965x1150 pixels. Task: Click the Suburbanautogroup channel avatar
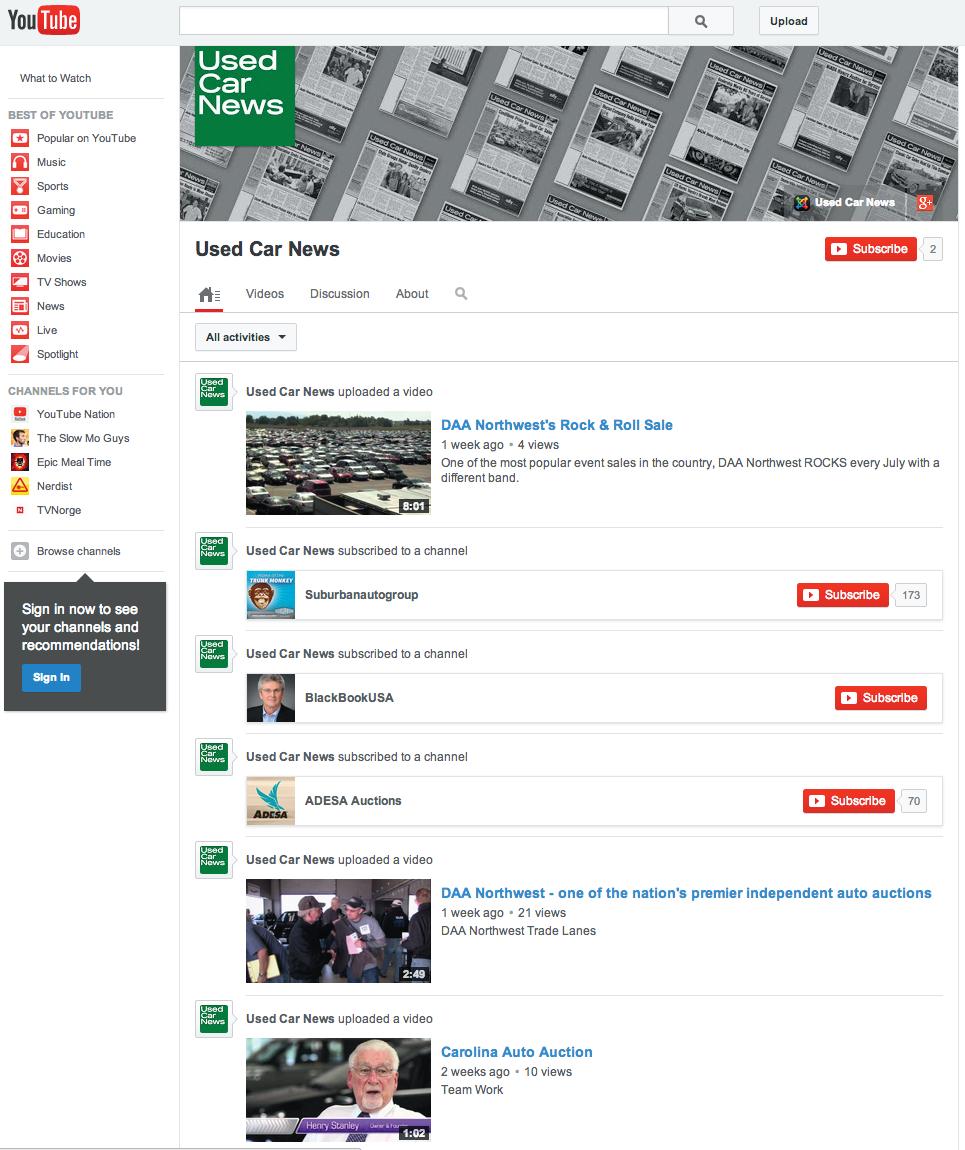pyautogui.click(x=271, y=595)
